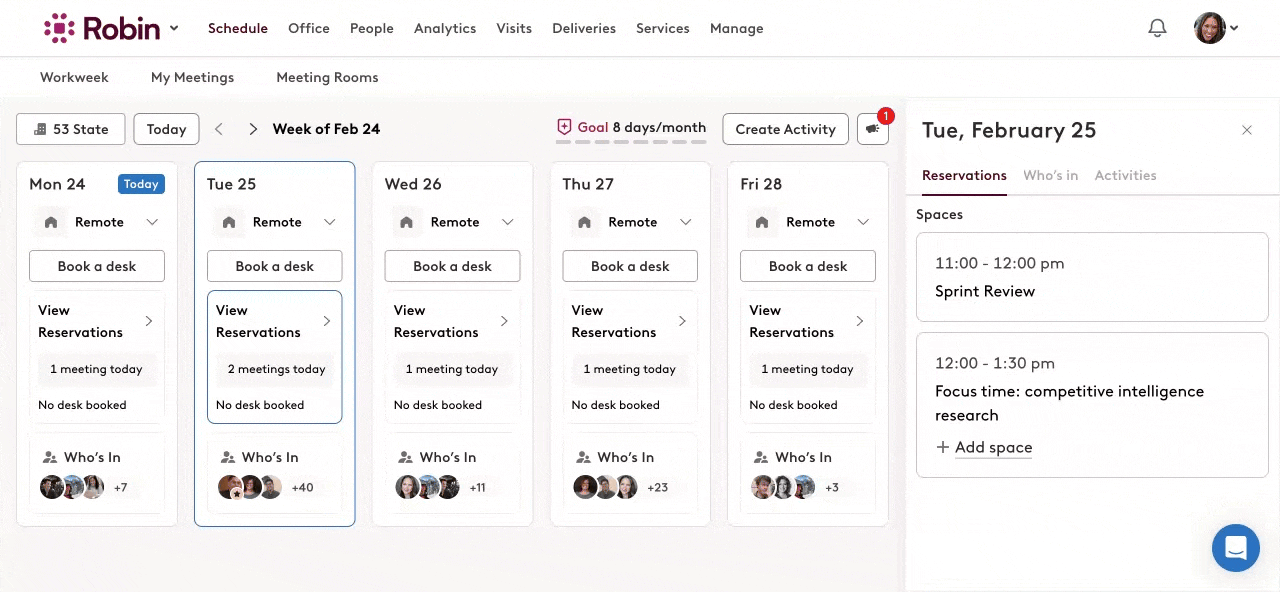This screenshot has width=1280, height=592.
Task: Click the Create Activity button
Action: pos(785,129)
